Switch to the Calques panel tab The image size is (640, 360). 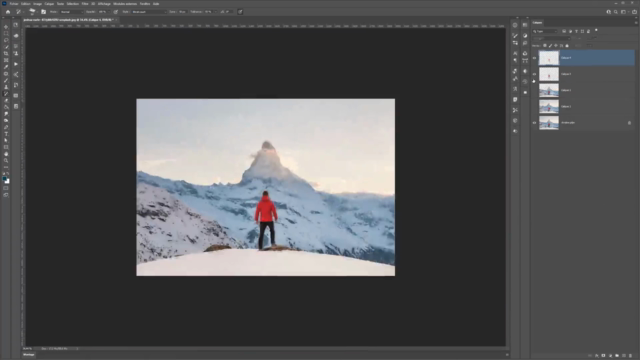click(537, 23)
